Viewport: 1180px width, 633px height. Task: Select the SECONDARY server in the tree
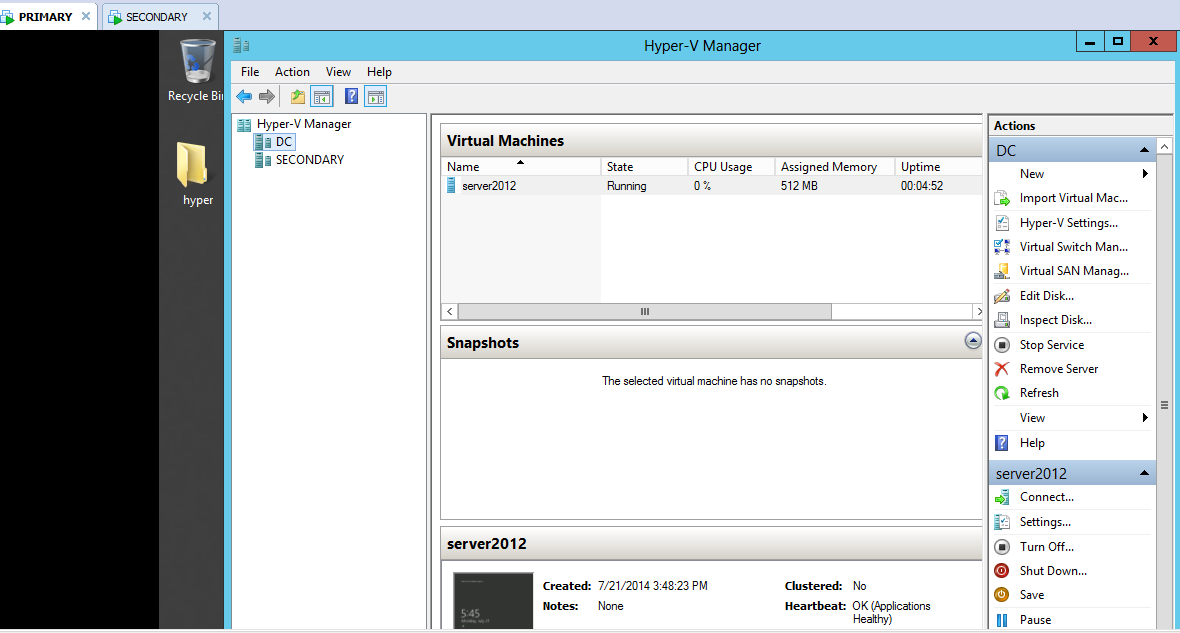point(309,160)
